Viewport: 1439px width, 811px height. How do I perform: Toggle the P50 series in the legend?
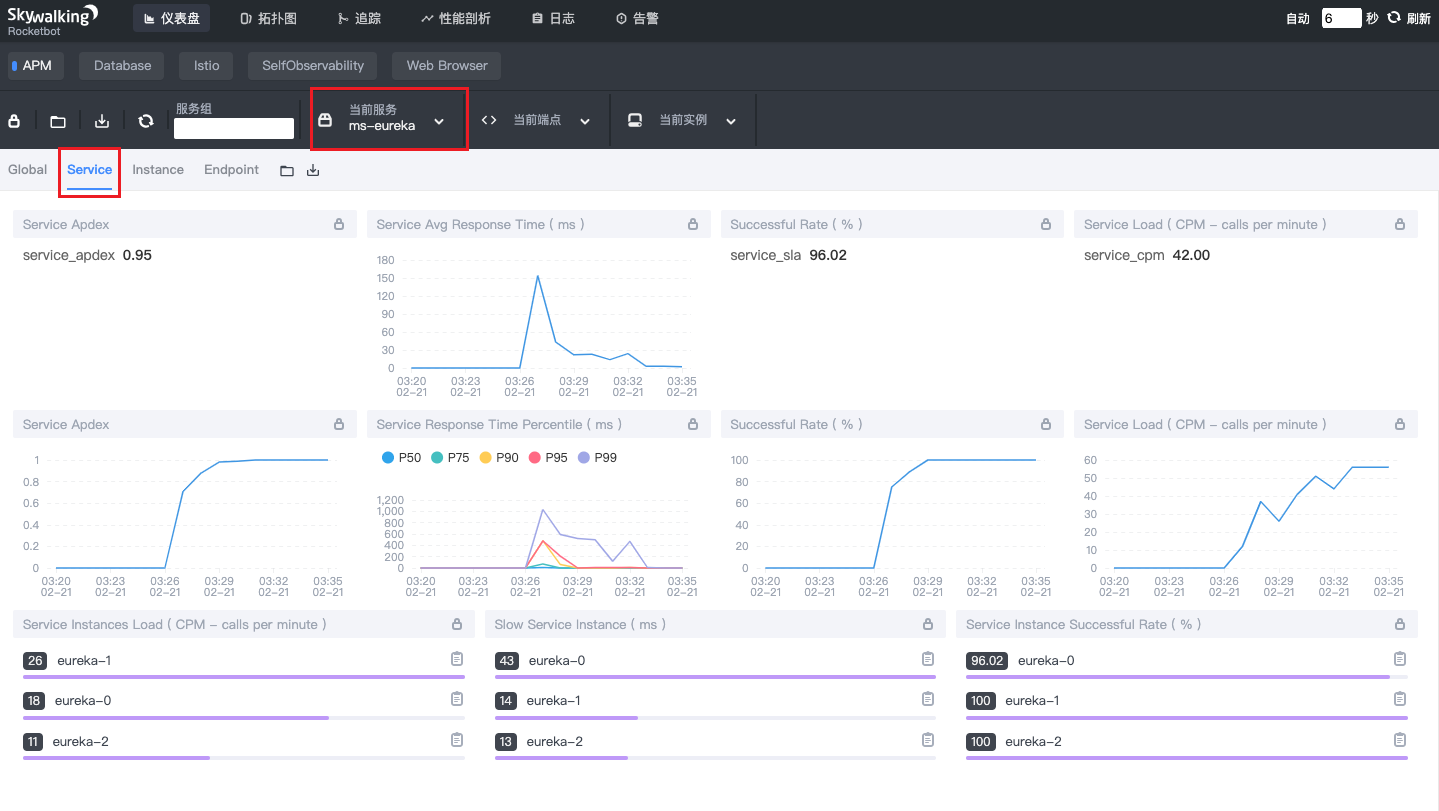point(402,458)
